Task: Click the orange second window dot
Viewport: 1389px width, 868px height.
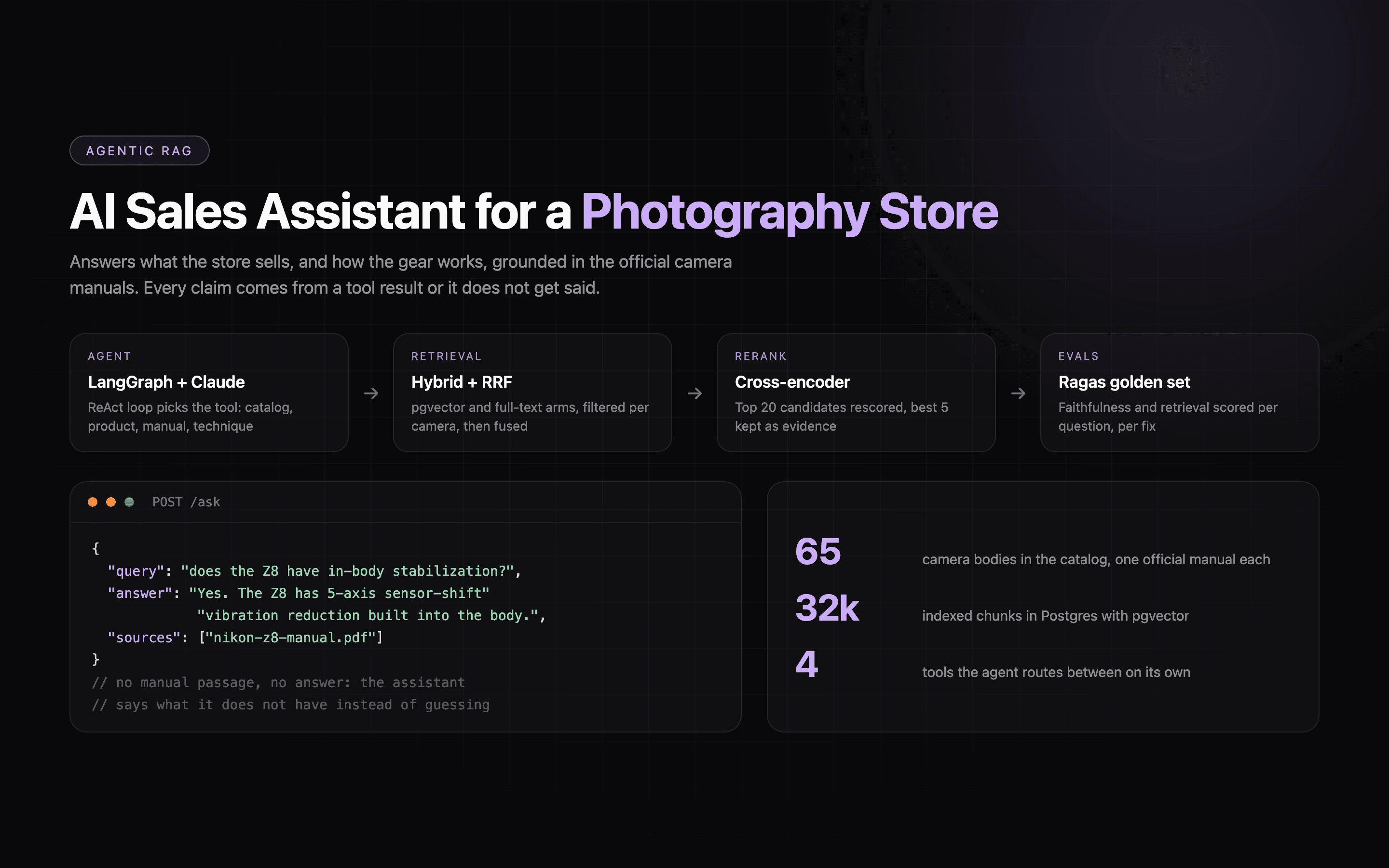Action: [x=111, y=502]
